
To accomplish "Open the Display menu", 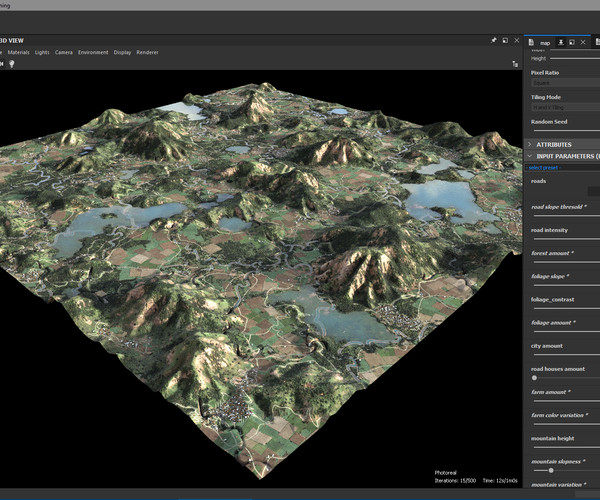I will pyautogui.click(x=122, y=52).
